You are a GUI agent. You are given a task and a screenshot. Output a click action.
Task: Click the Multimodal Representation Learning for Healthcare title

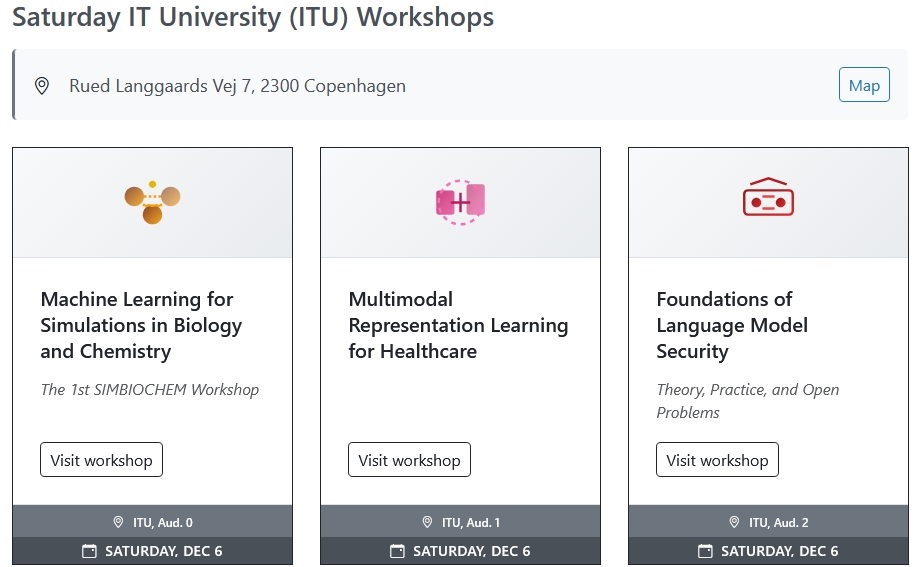pos(458,325)
